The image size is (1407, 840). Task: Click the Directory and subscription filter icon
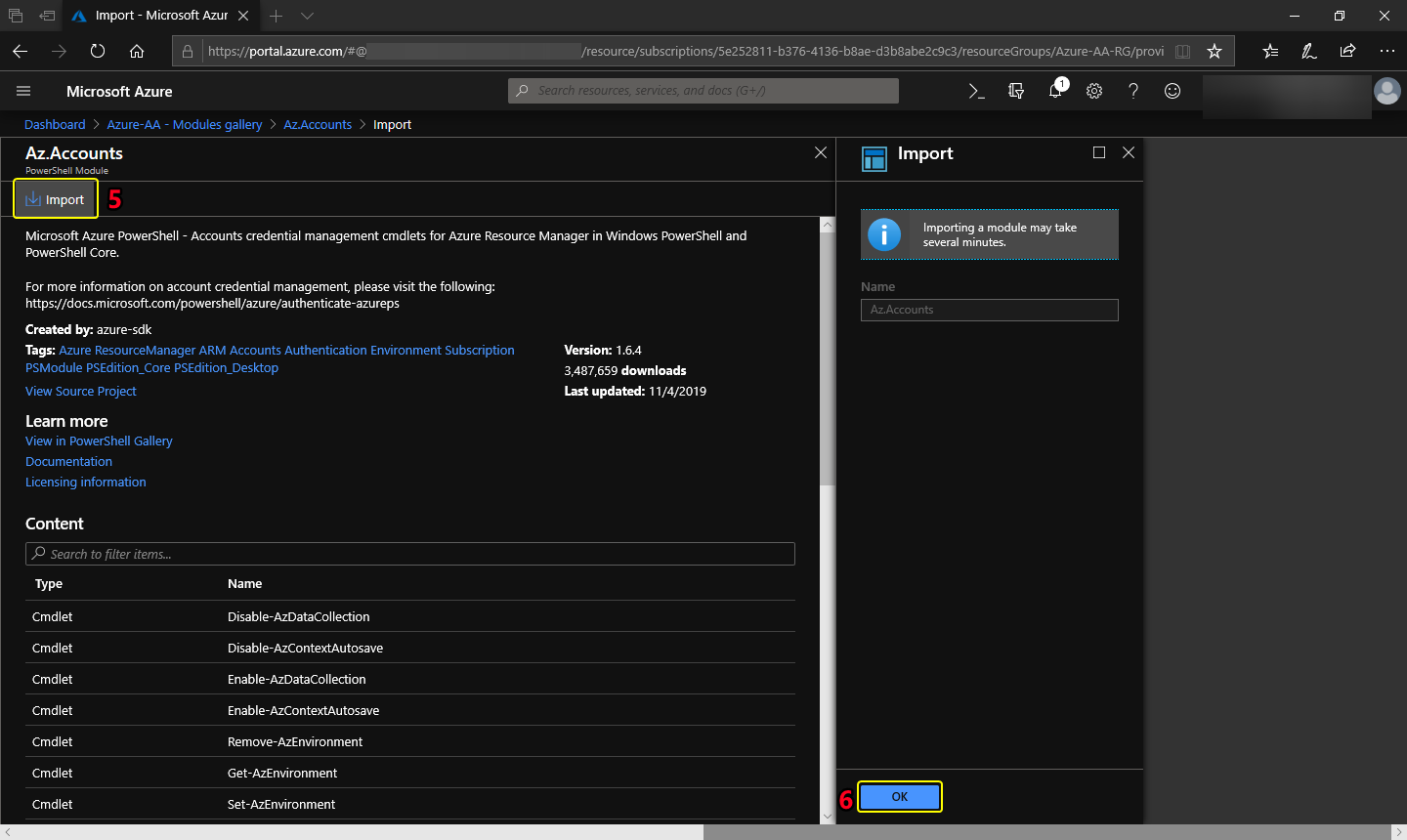(1016, 91)
